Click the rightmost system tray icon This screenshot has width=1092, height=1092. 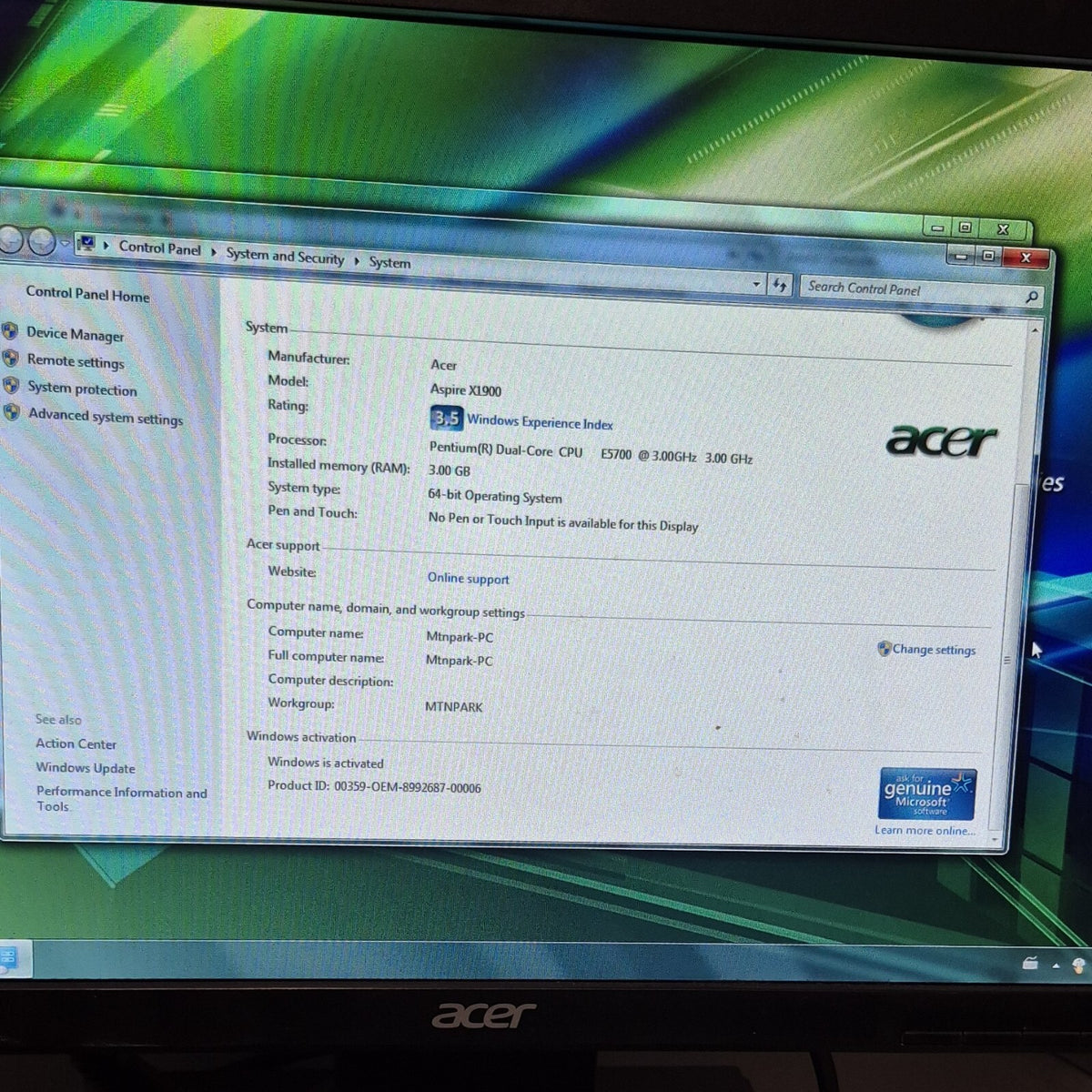tap(1079, 966)
